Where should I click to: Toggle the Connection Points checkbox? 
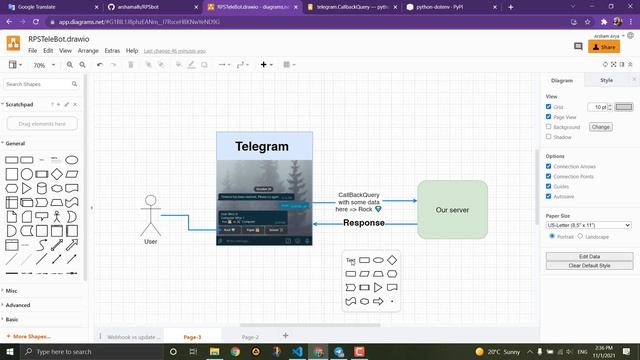(x=549, y=176)
